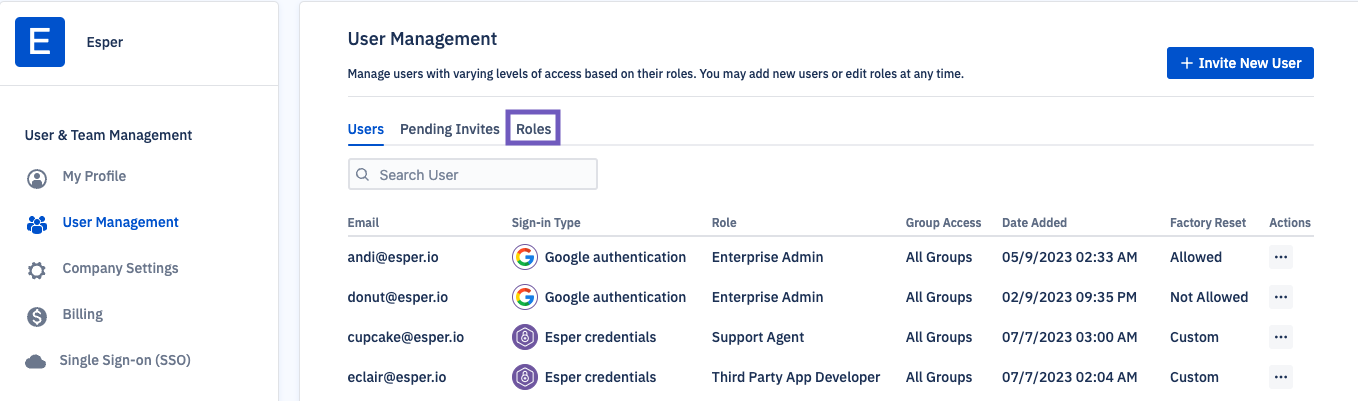Click the Third Party App Developer role
The width and height of the screenshot is (1358, 401).
[796, 377]
